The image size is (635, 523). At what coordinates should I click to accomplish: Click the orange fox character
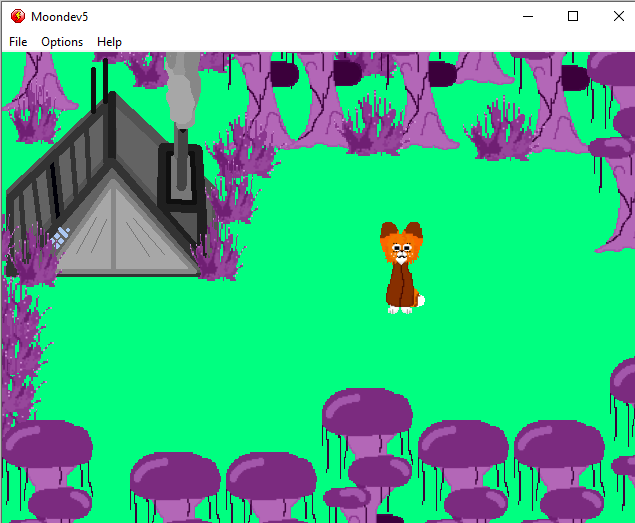402,268
